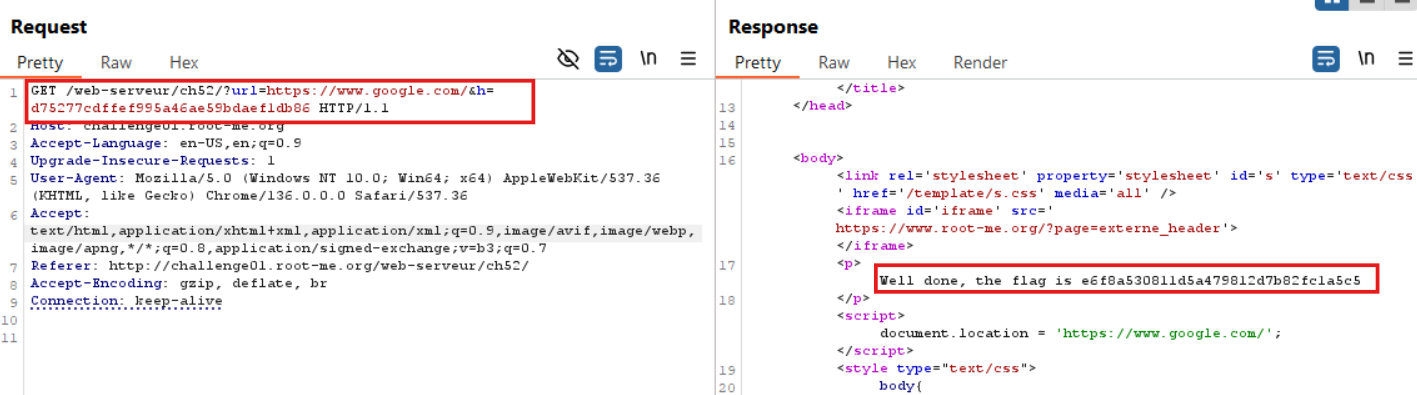
Task: Select the Pretty tab in Request panel
Action: (x=40, y=62)
